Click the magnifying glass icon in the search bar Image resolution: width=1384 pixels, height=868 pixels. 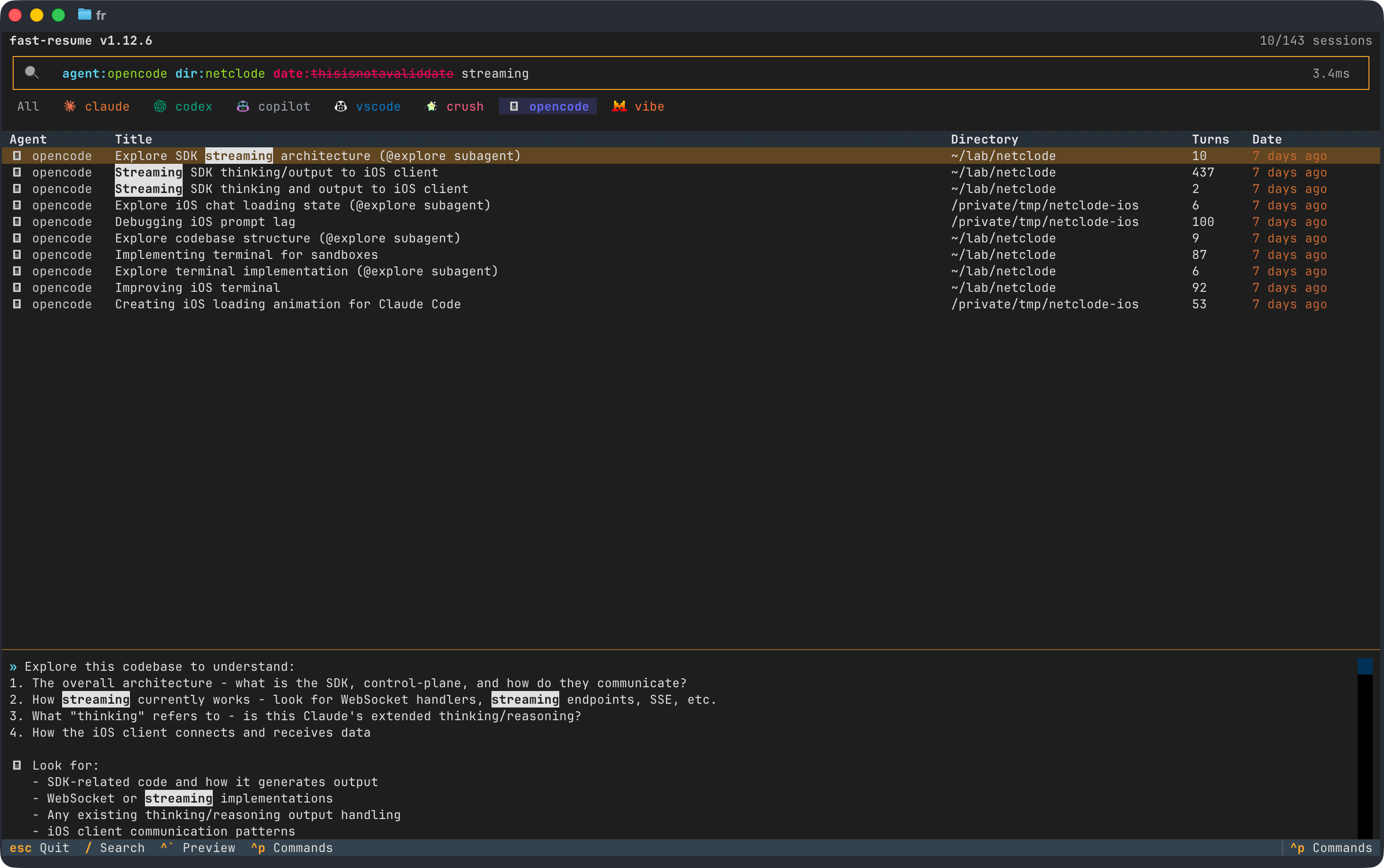(32, 73)
